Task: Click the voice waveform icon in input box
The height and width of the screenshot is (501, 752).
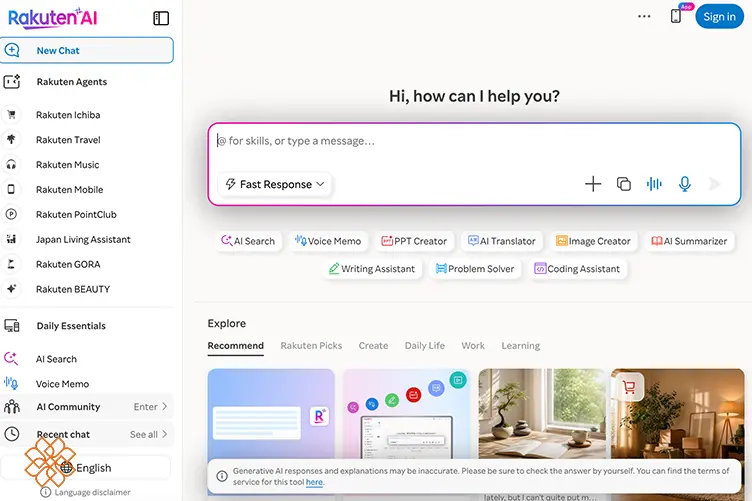Action: pyautogui.click(x=654, y=184)
